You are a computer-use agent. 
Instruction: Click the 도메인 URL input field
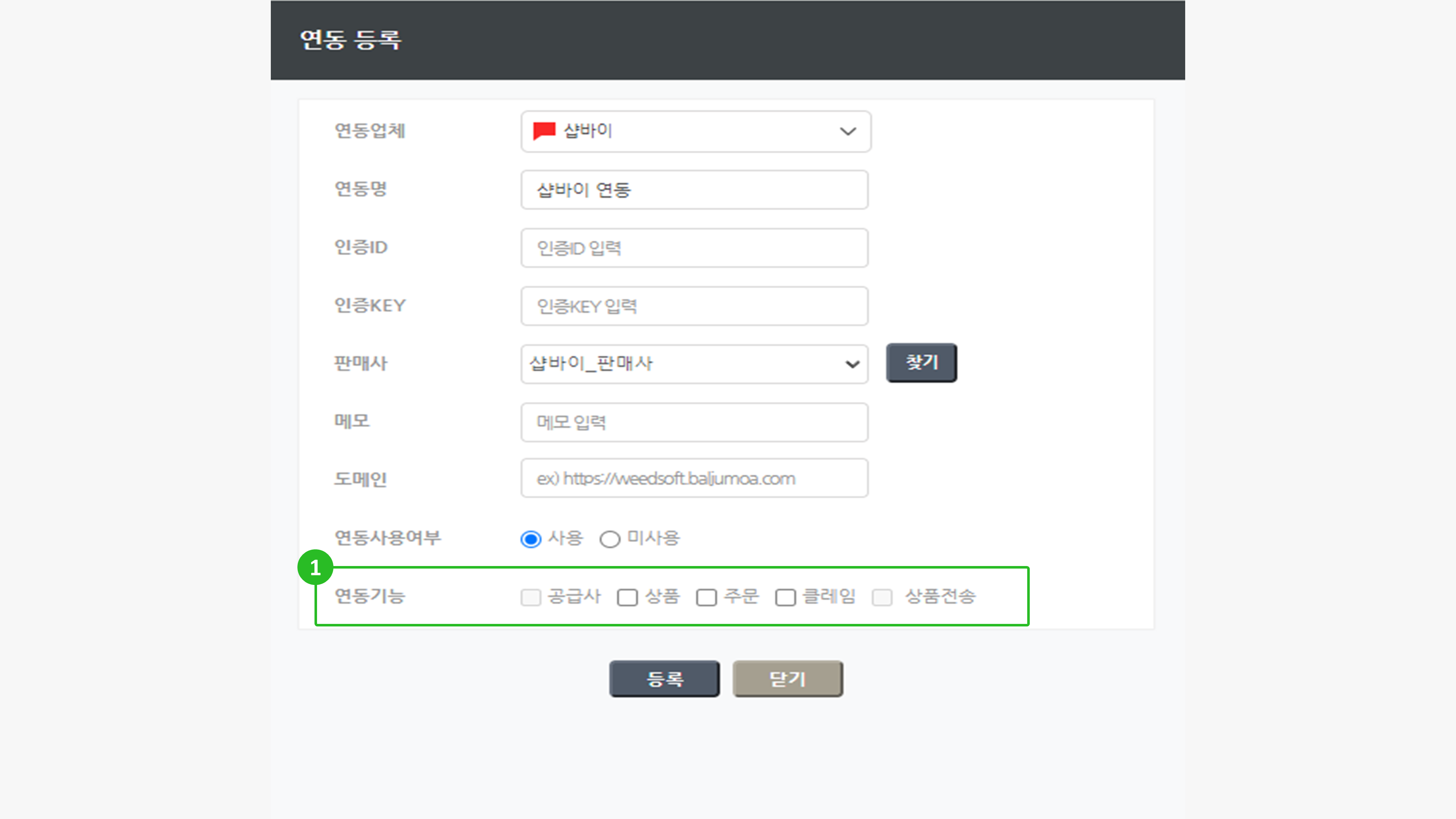pyautogui.click(x=694, y=478)
